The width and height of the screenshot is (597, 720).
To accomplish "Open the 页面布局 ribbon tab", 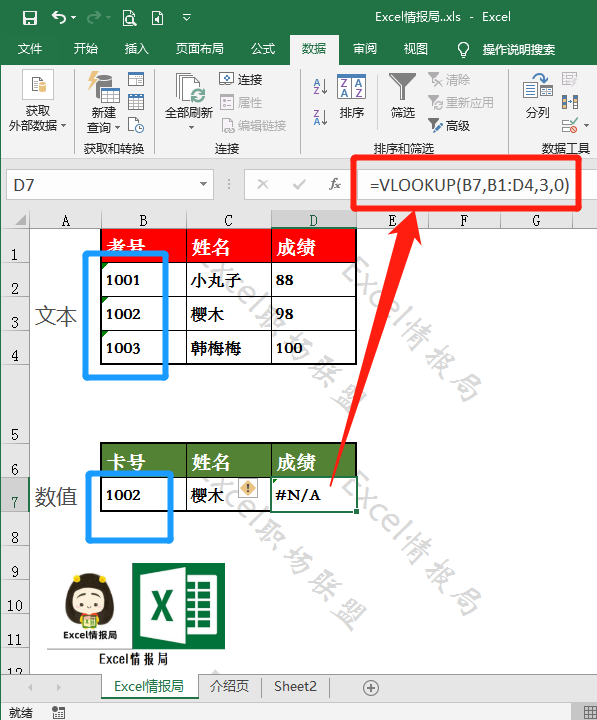I will point(199,49).
